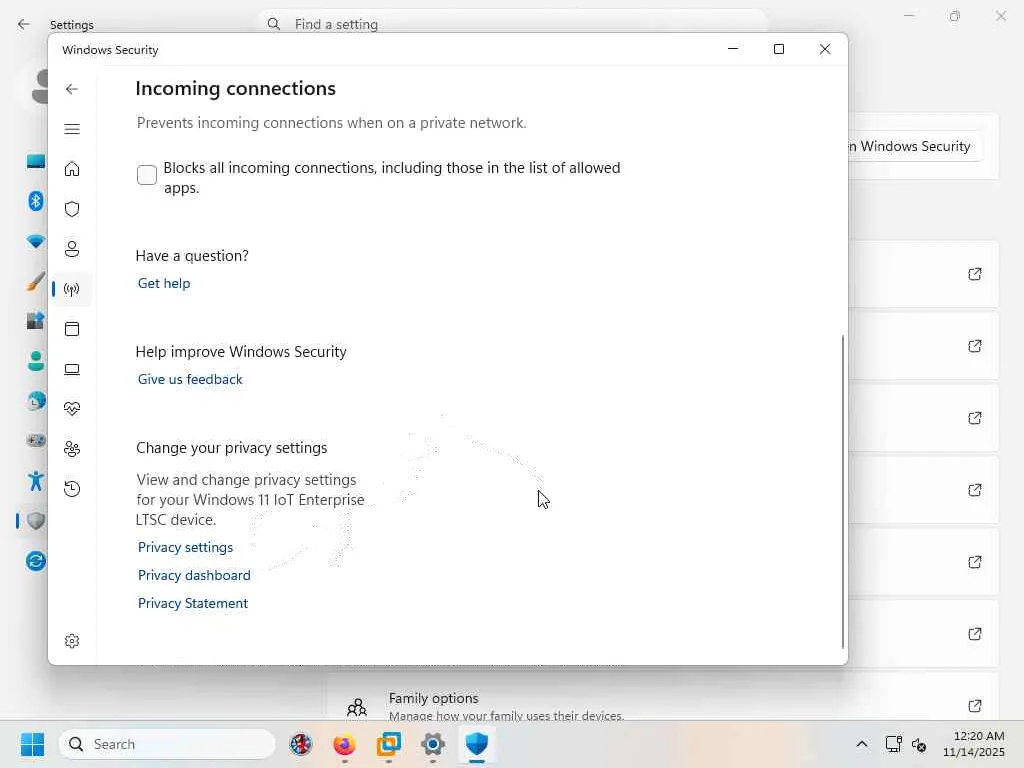Click Windows Security vertical scrollbar
This screenshot has height=768, width=1024.
[x=842, y=491]
